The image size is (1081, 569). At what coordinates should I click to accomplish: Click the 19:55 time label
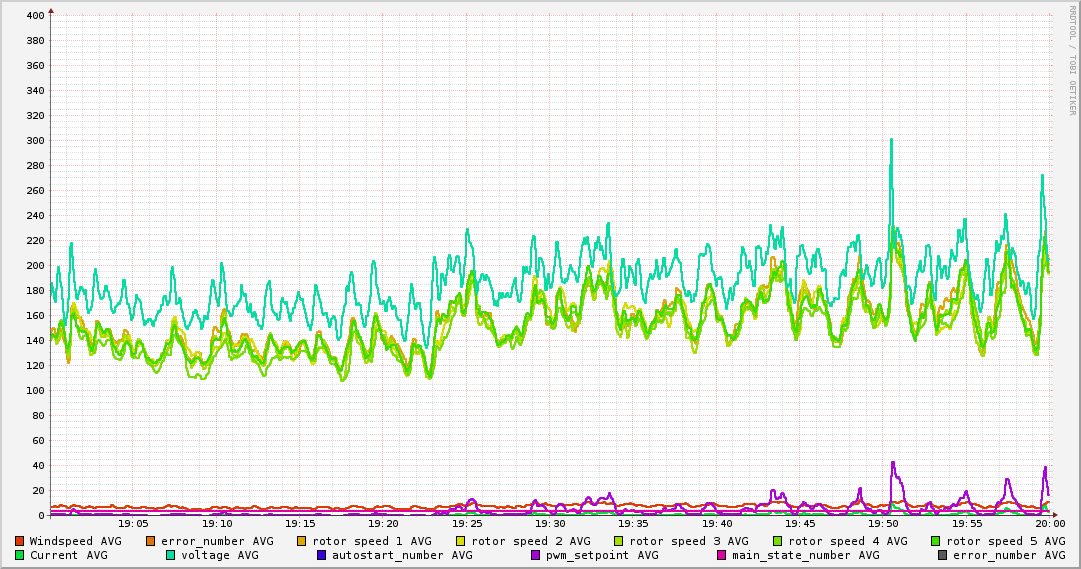click(967, 524)
